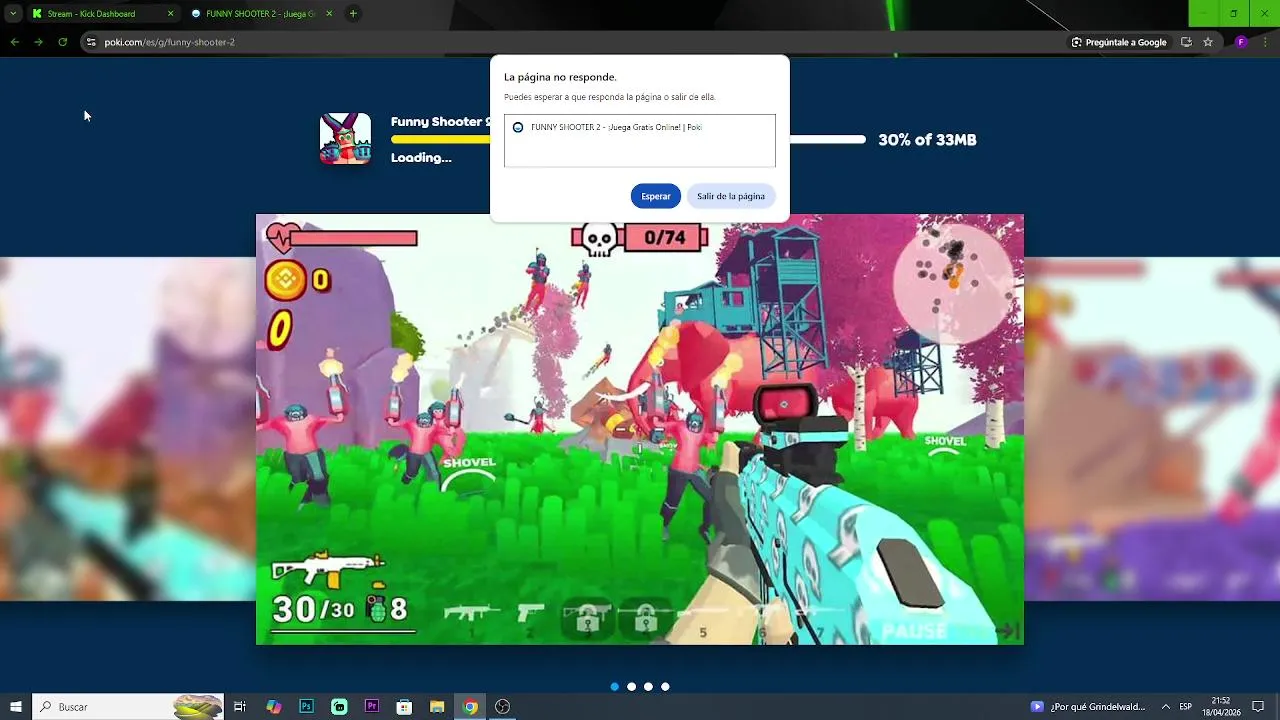
Task: Click the install app icon in address bar
Action: point(1186,42)
